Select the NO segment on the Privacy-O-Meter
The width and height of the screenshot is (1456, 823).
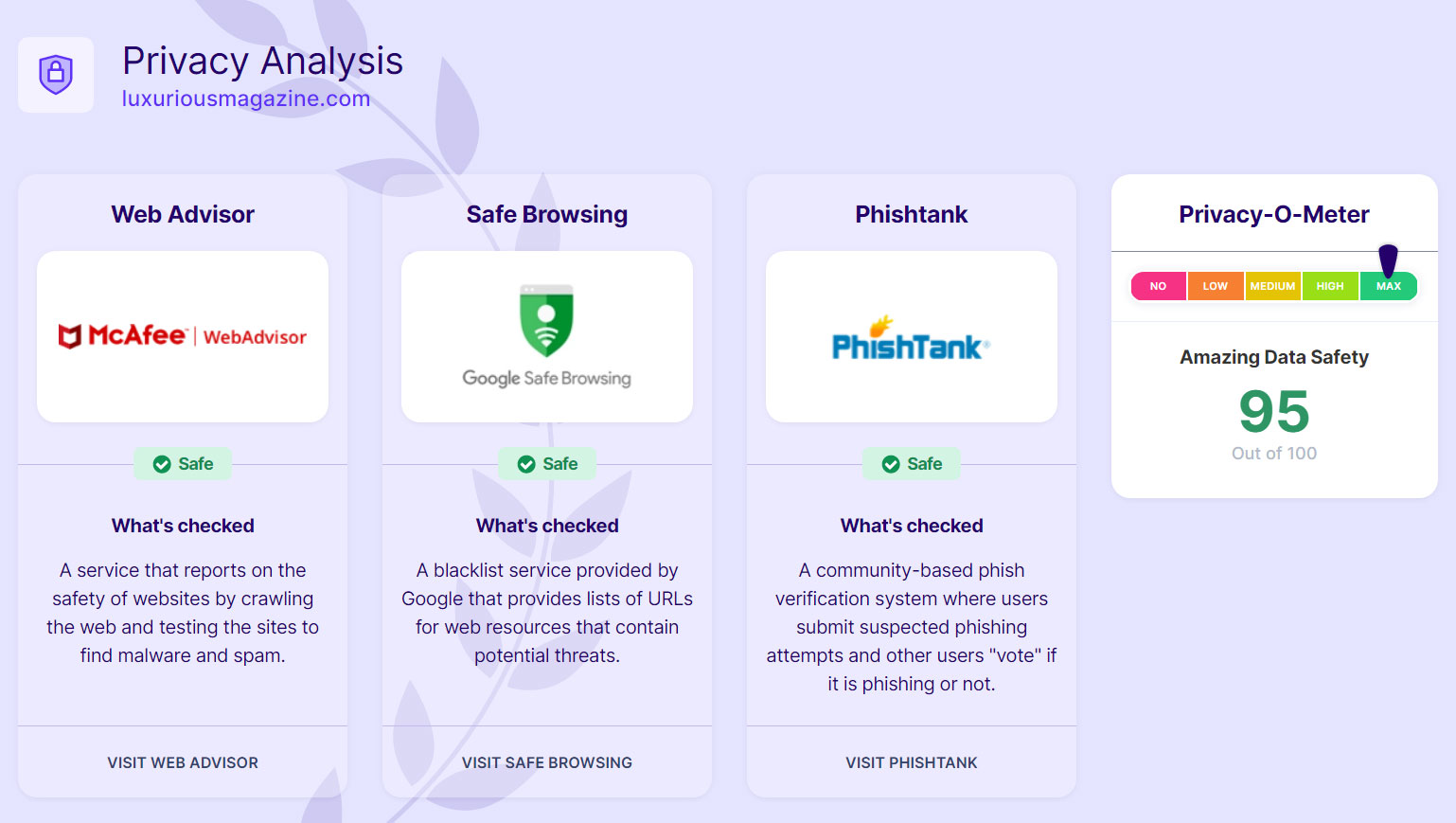[1158, 285]
